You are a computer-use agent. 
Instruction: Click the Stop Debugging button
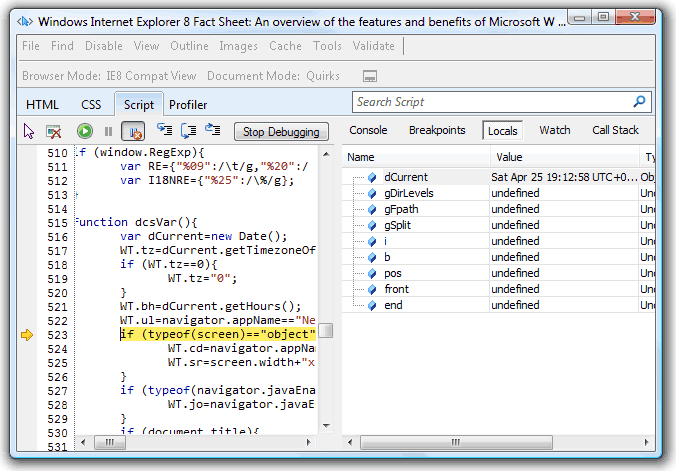(x=281, y=131)
